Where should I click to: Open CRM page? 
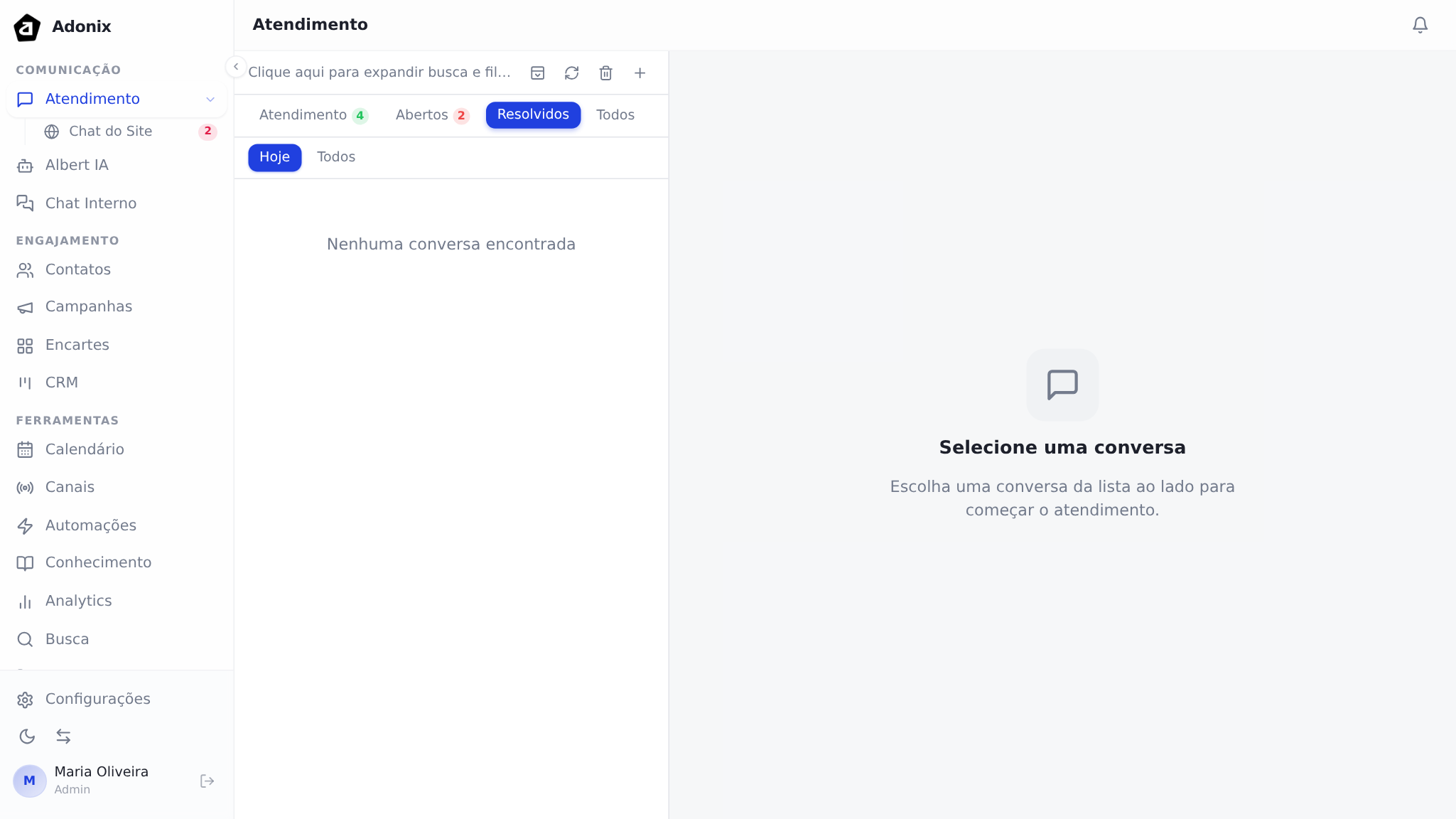tap(117, 382)
